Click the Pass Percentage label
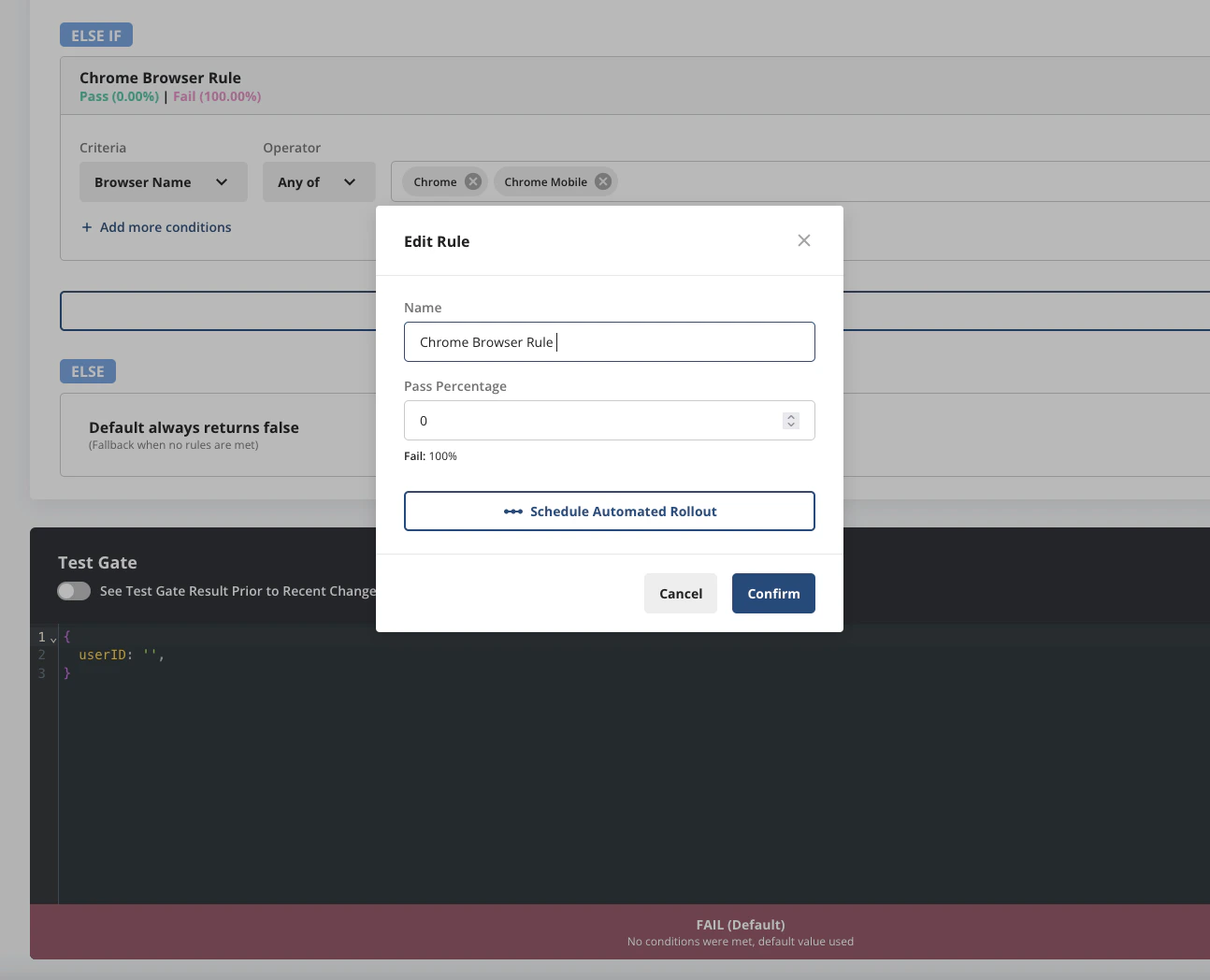 point(455,386)
